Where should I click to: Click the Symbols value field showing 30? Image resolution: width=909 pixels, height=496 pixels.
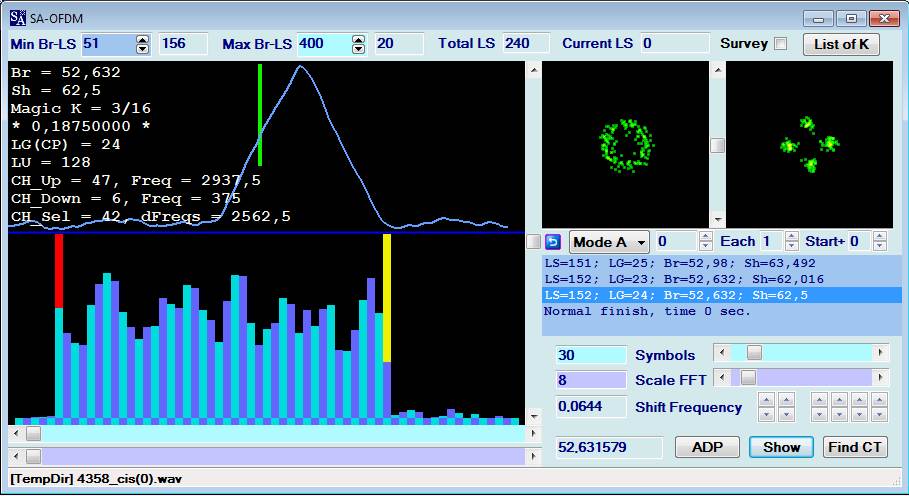tap(591, 355)
